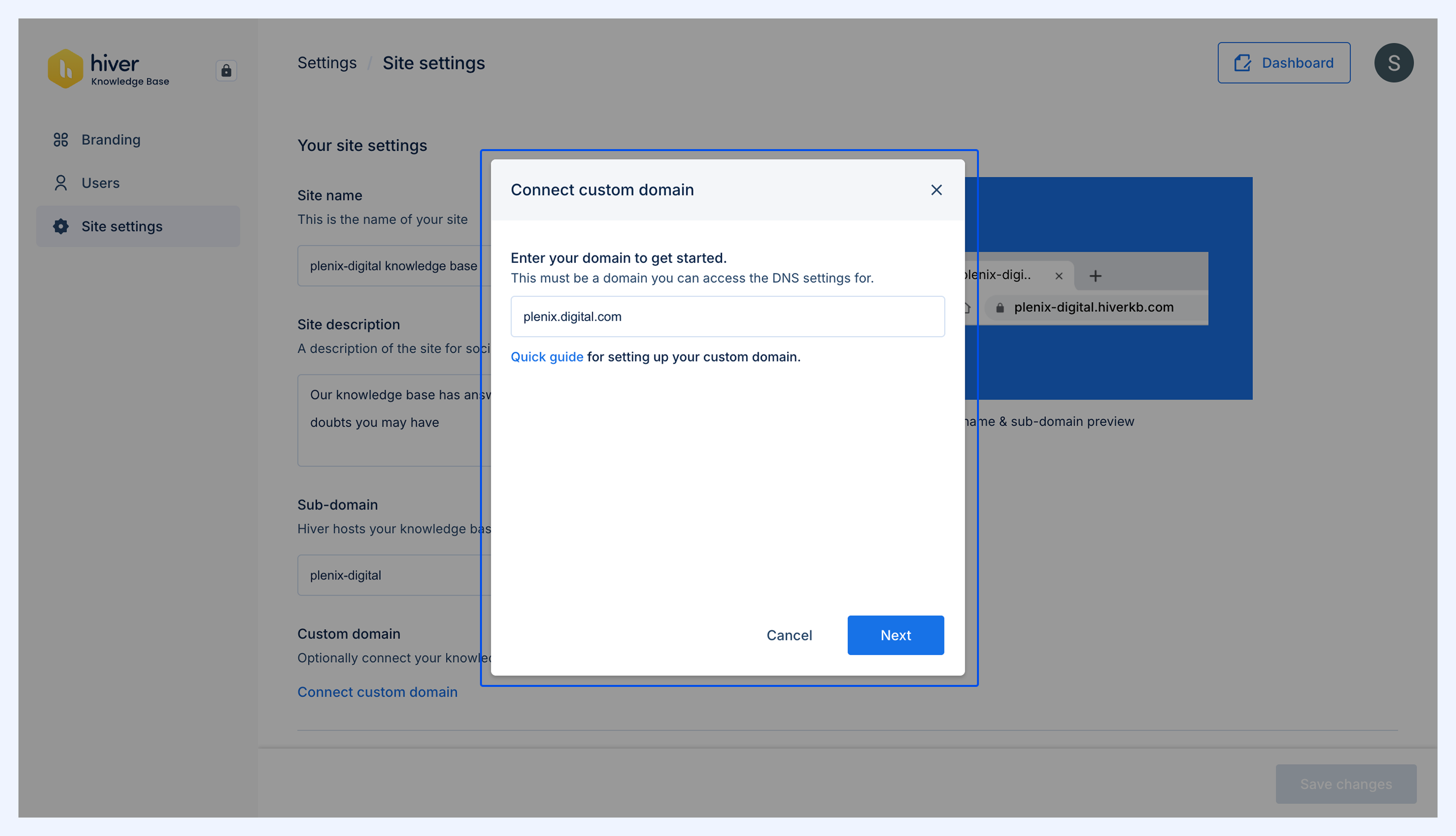Click the lock icon beside the Hiver logo
This screenshot has width=1456, height=836.
pyautogui.click(x=226, y=70)
